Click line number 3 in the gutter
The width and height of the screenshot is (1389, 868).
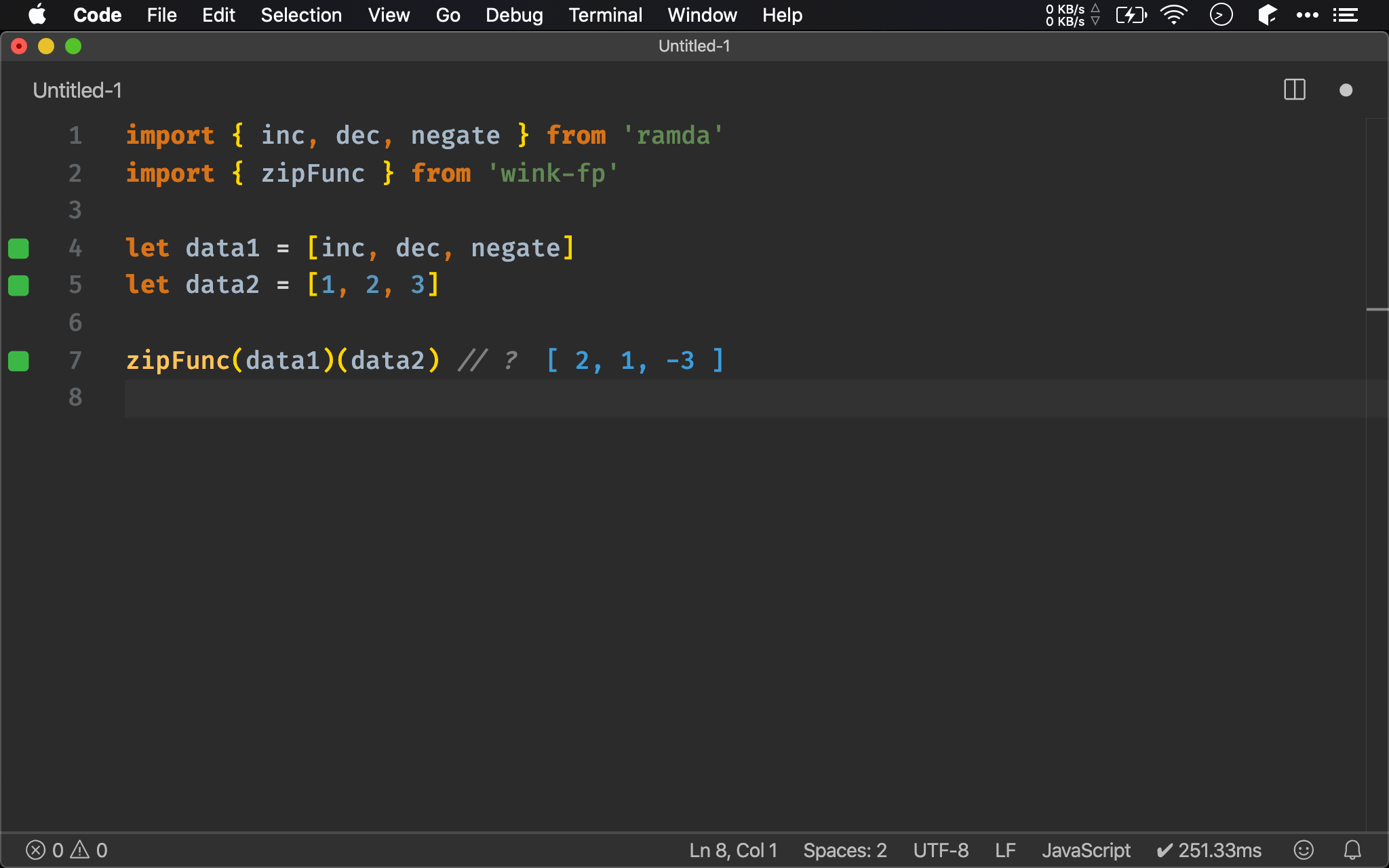pyautogui.click(x=75, y=210)
